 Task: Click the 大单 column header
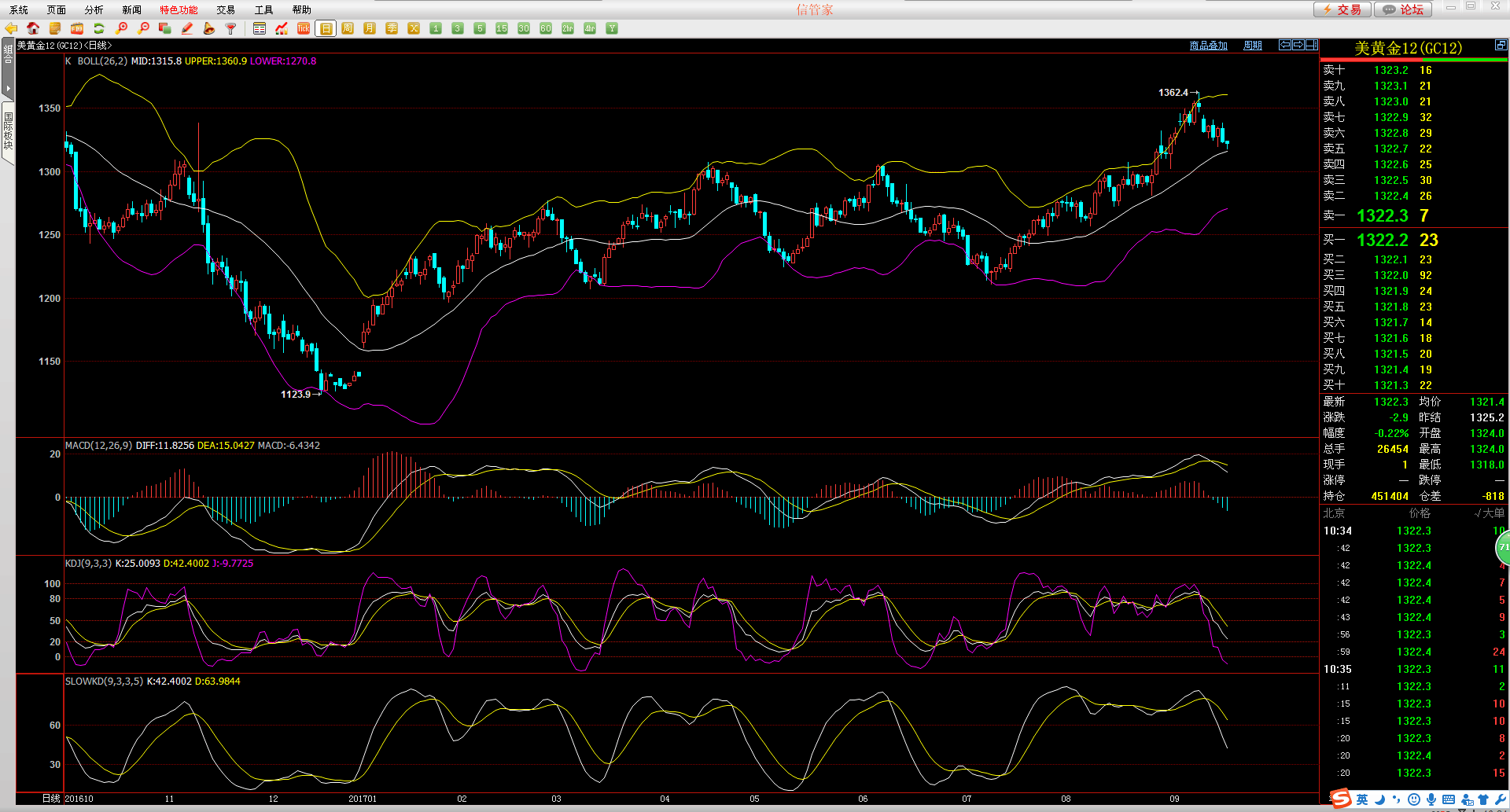[1489, 513]
